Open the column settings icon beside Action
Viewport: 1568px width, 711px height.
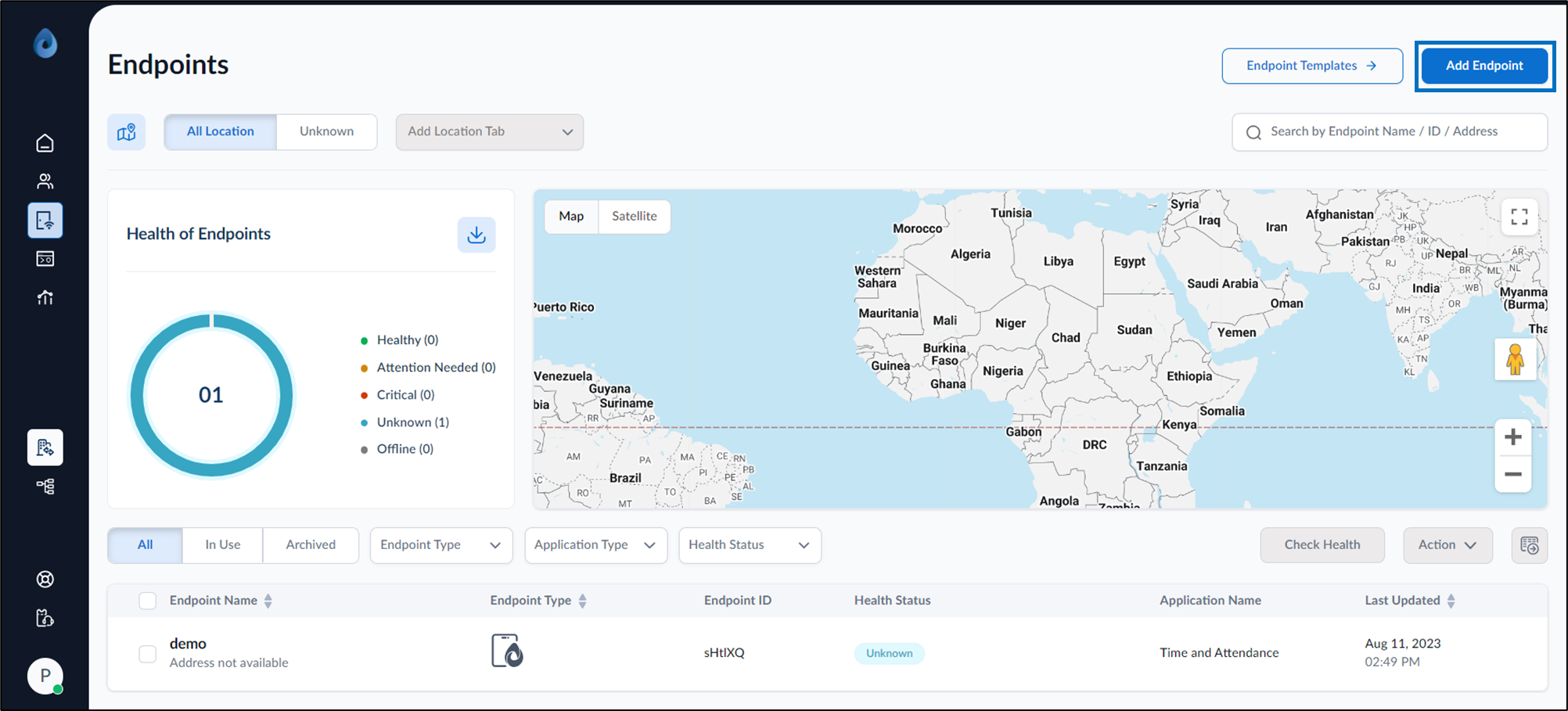[1530, 545]
